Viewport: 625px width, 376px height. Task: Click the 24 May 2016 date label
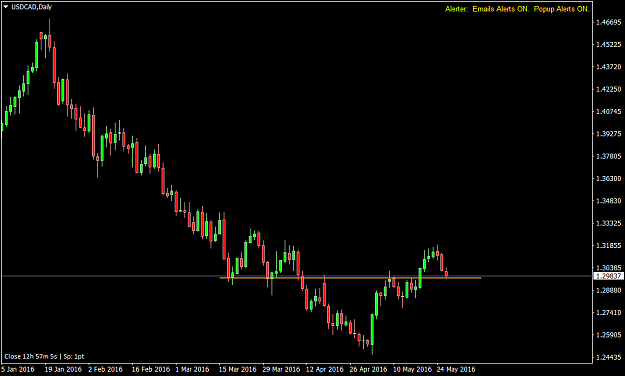456,369
